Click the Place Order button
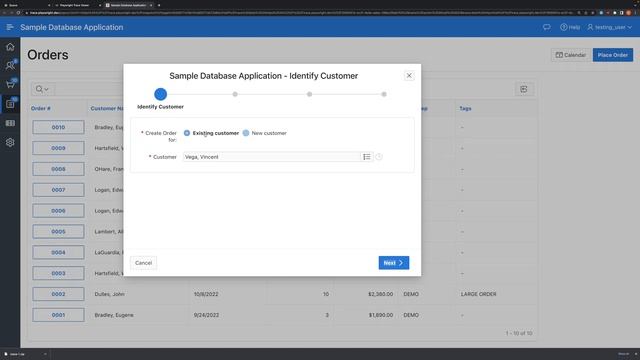This screenshot has width=640, height=360. click(x=613, y=55)
